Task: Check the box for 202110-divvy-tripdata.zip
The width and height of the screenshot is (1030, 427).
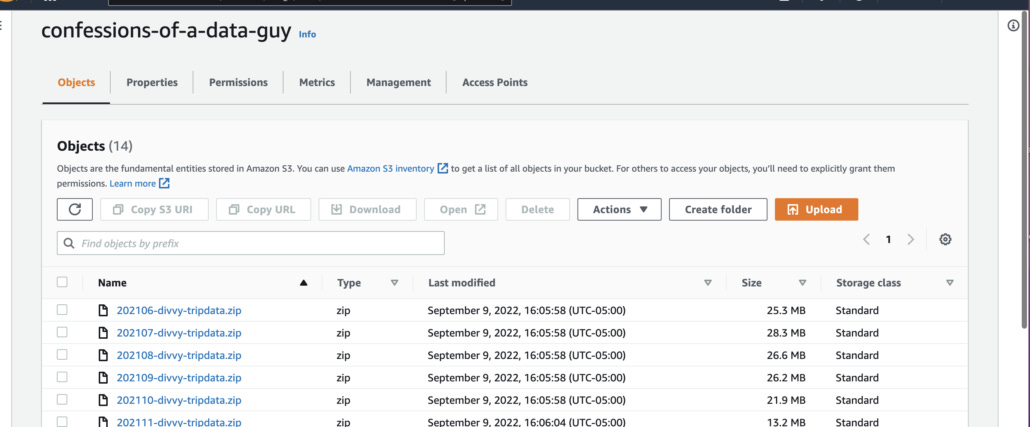Action: (x=62, y=399)
